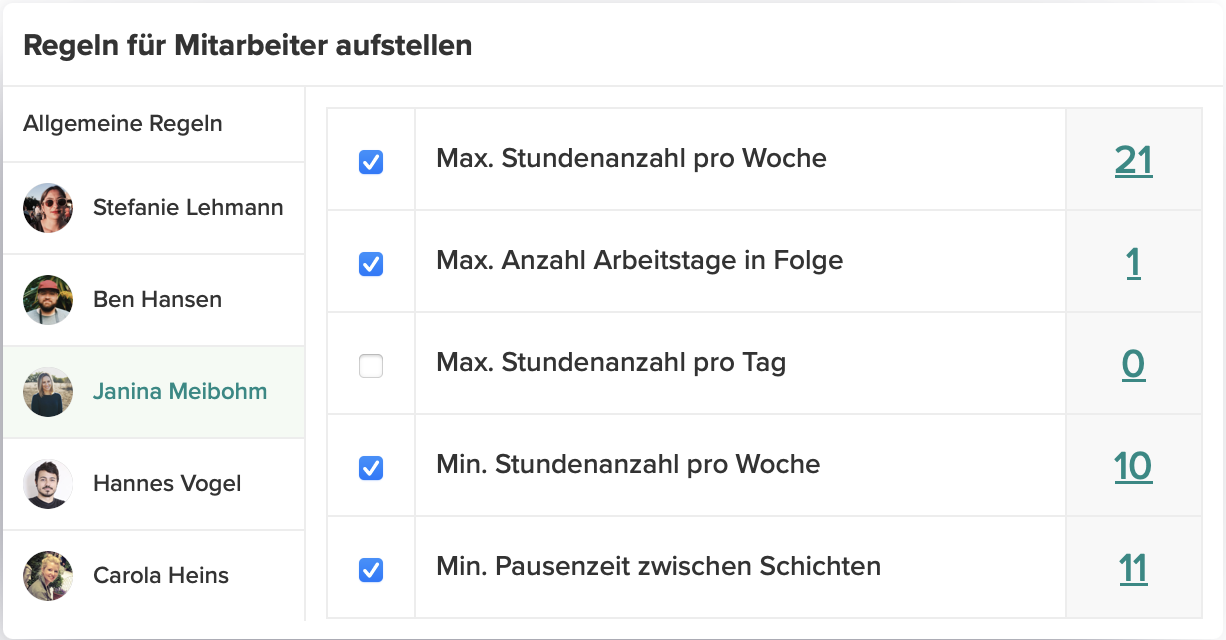
Task: Select Ben Hansen's name
Action: coord(157,300)
